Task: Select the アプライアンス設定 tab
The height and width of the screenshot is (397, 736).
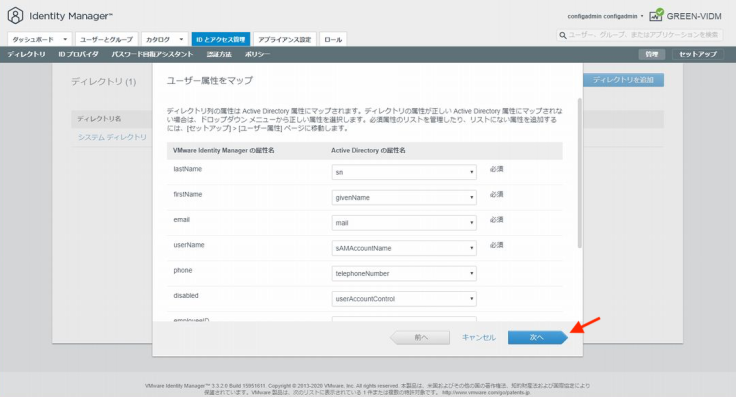Action: 284,39
